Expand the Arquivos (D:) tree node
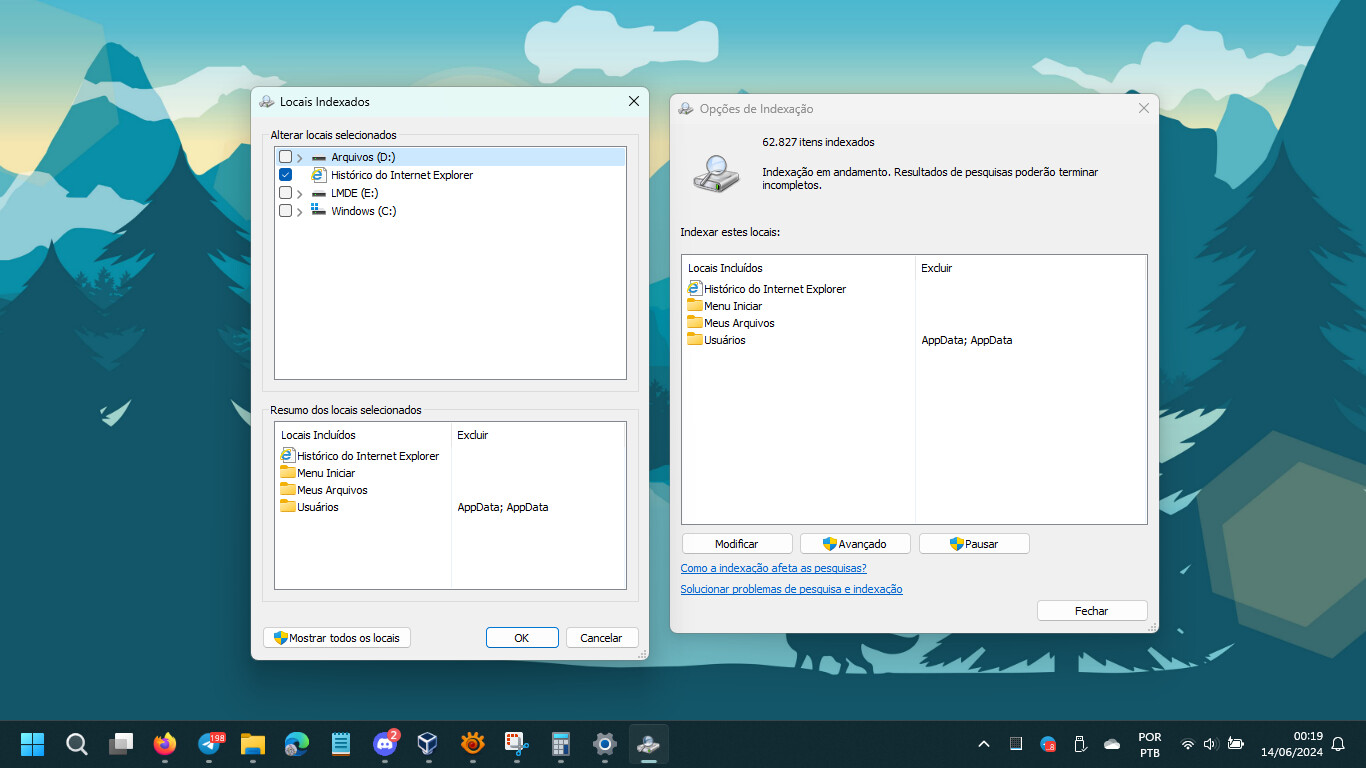The image size is (1366, 768). [x=300, y=158]
